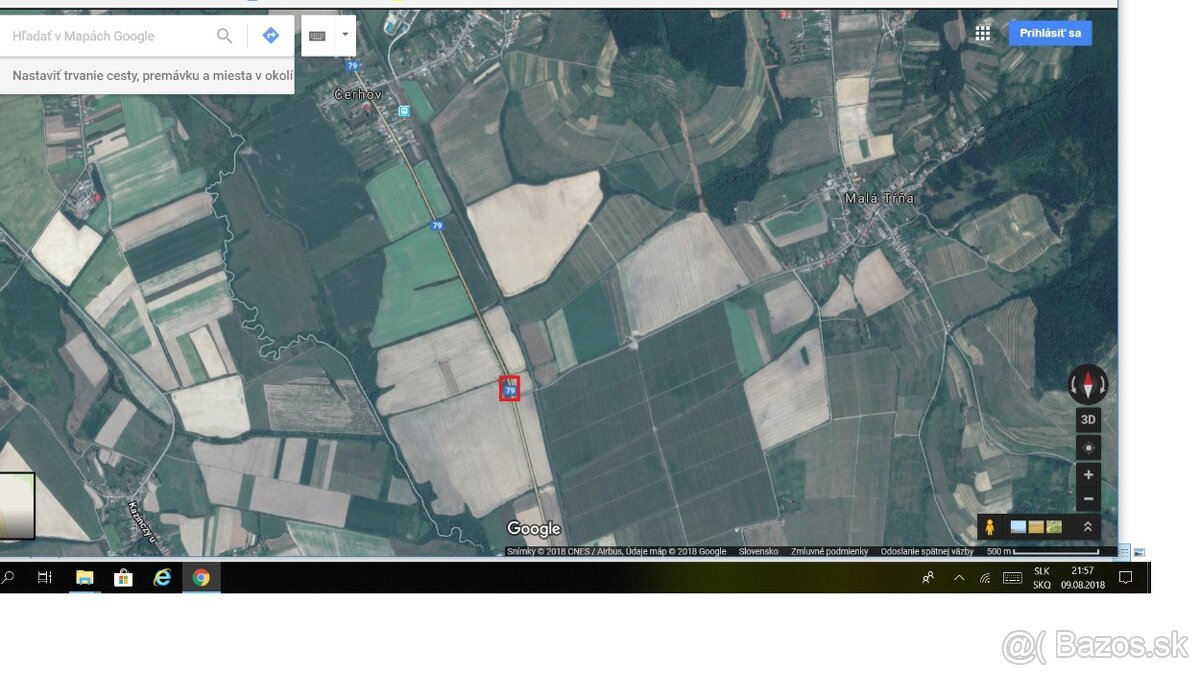Click the imagery copyright text 'Snímky © 2018 CNES'
This screenshot has width=1200, height=675.
(x=547, y=552)
